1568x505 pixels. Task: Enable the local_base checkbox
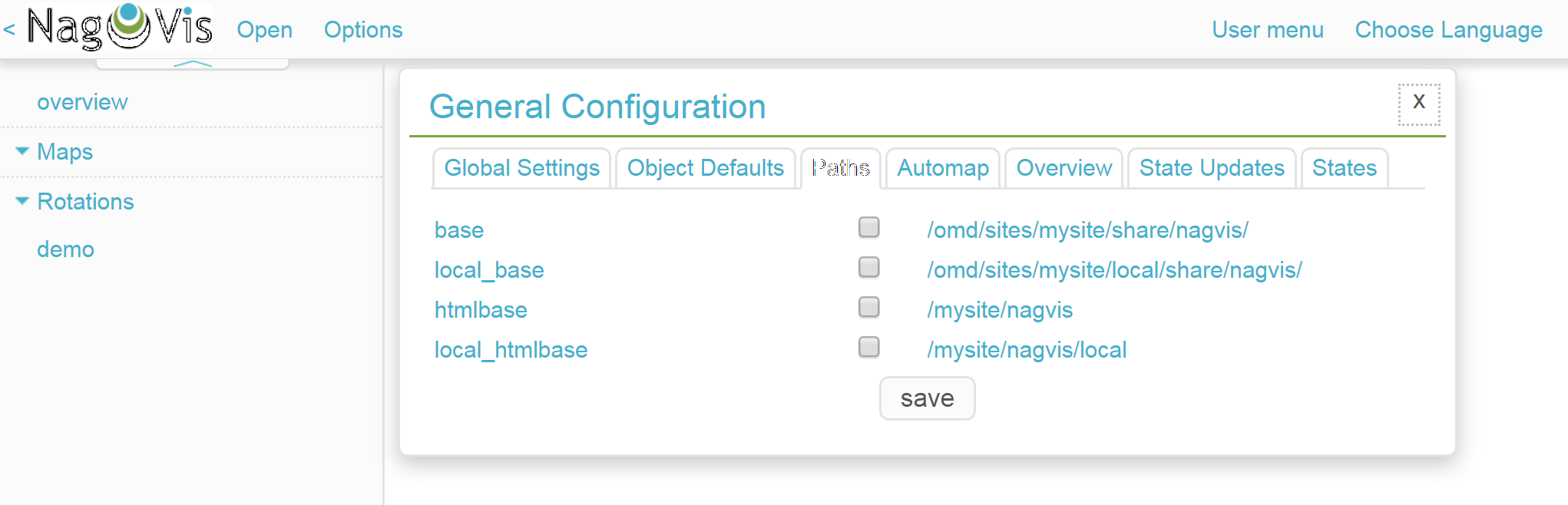click(x=868, y=268)
